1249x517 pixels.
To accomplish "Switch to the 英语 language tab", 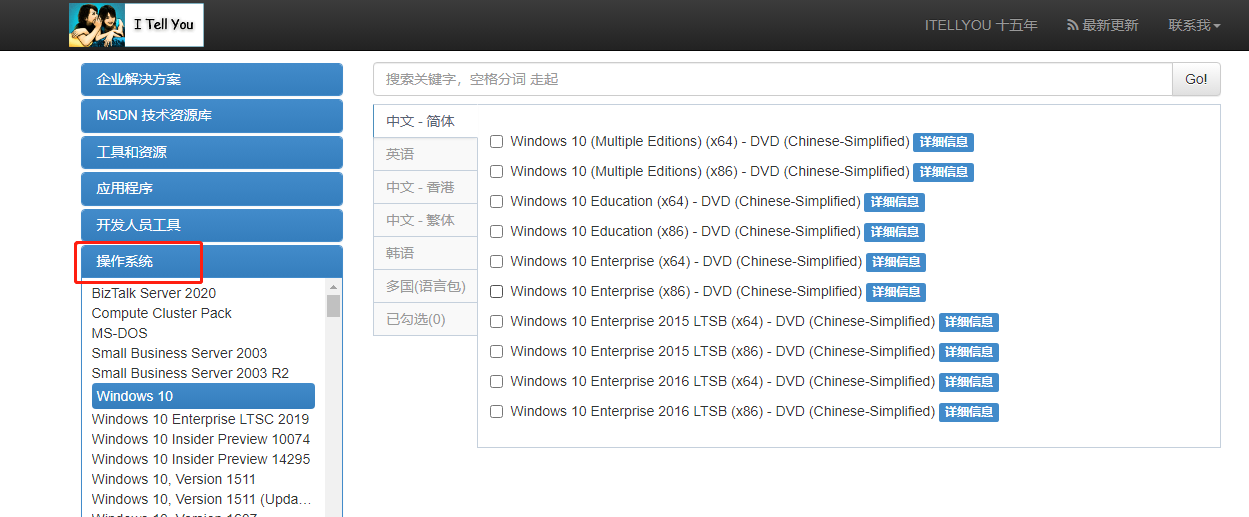I will (x=400, y=154).
